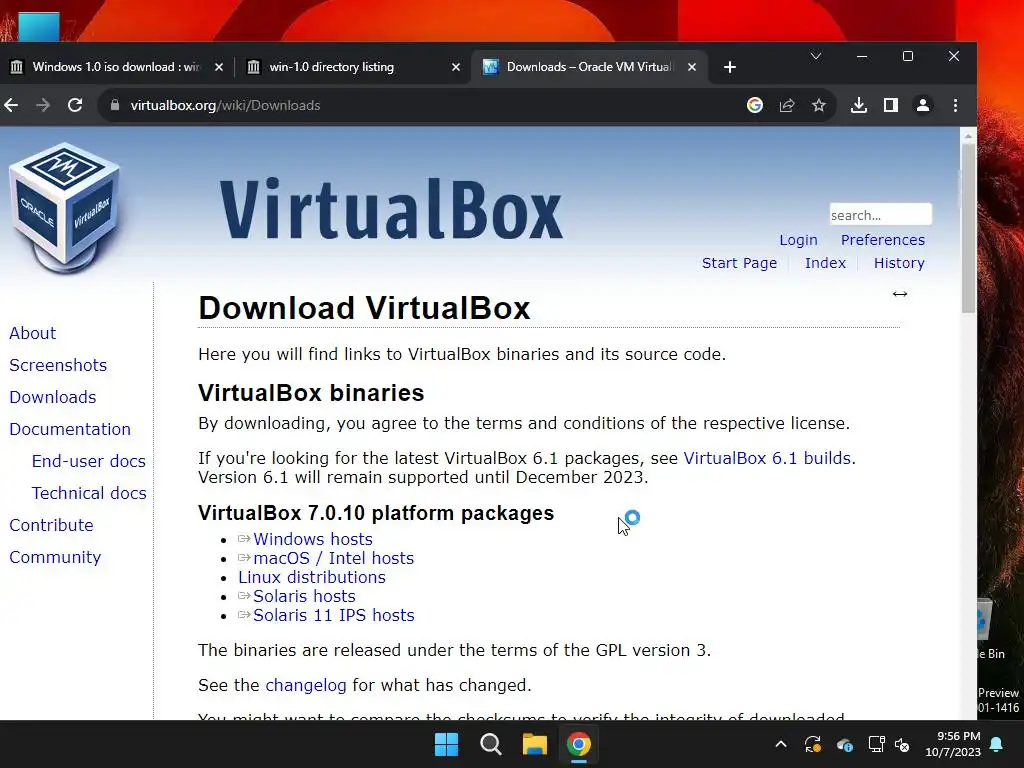Download the Windows hosts package
This screenshot has height=768, width=1024.
(313, 539)
